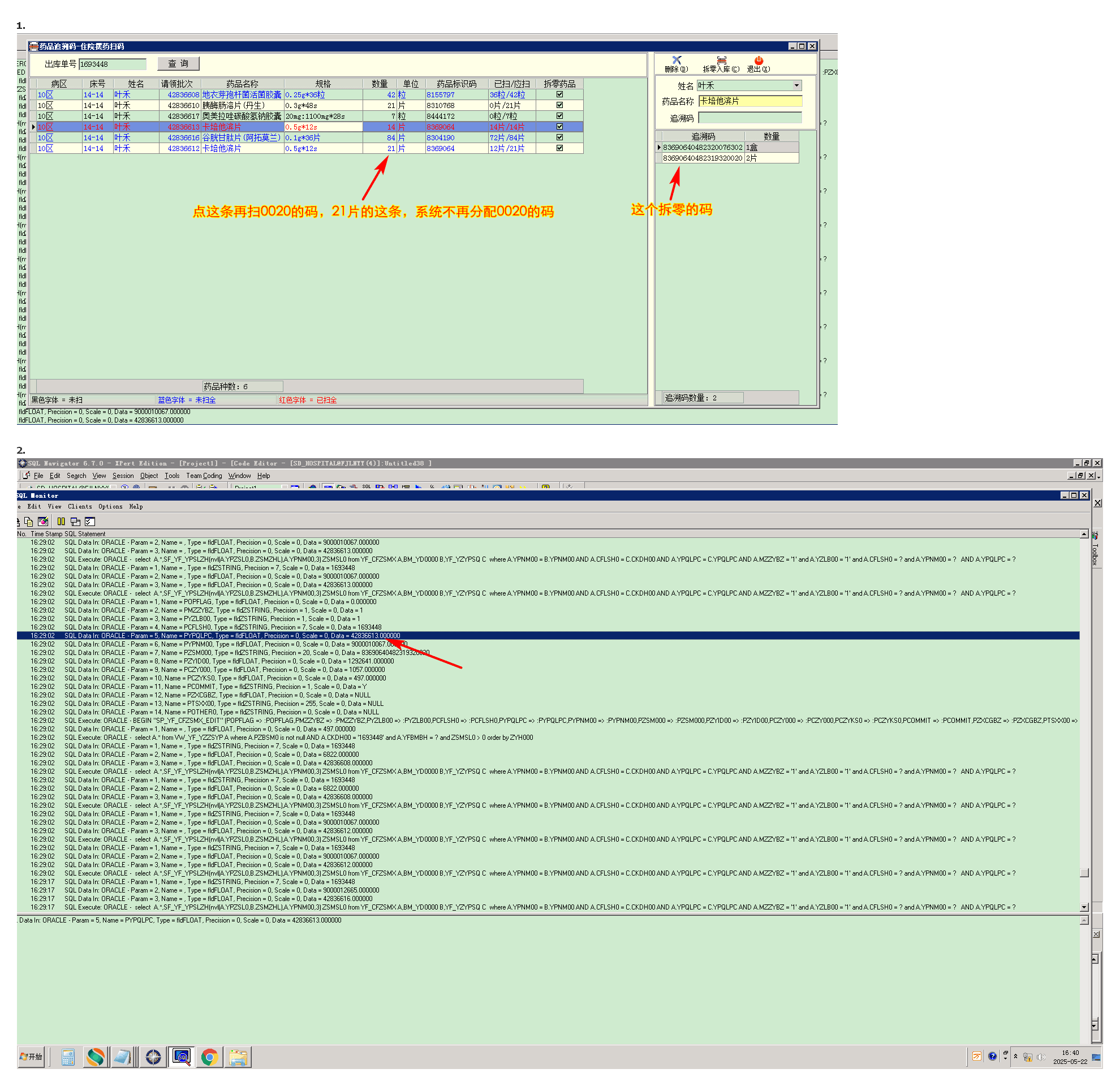Click the 追溯码 input field
Image resolution: width=1120 pixels, height=1086 pixels.
[x=749, y=118]
